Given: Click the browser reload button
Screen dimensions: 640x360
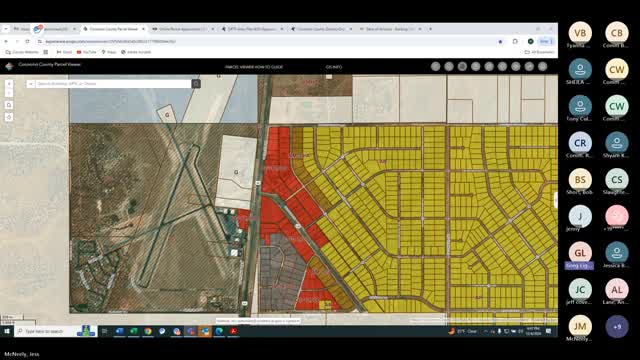Looking at the screenshot, I should pos(27,41).
